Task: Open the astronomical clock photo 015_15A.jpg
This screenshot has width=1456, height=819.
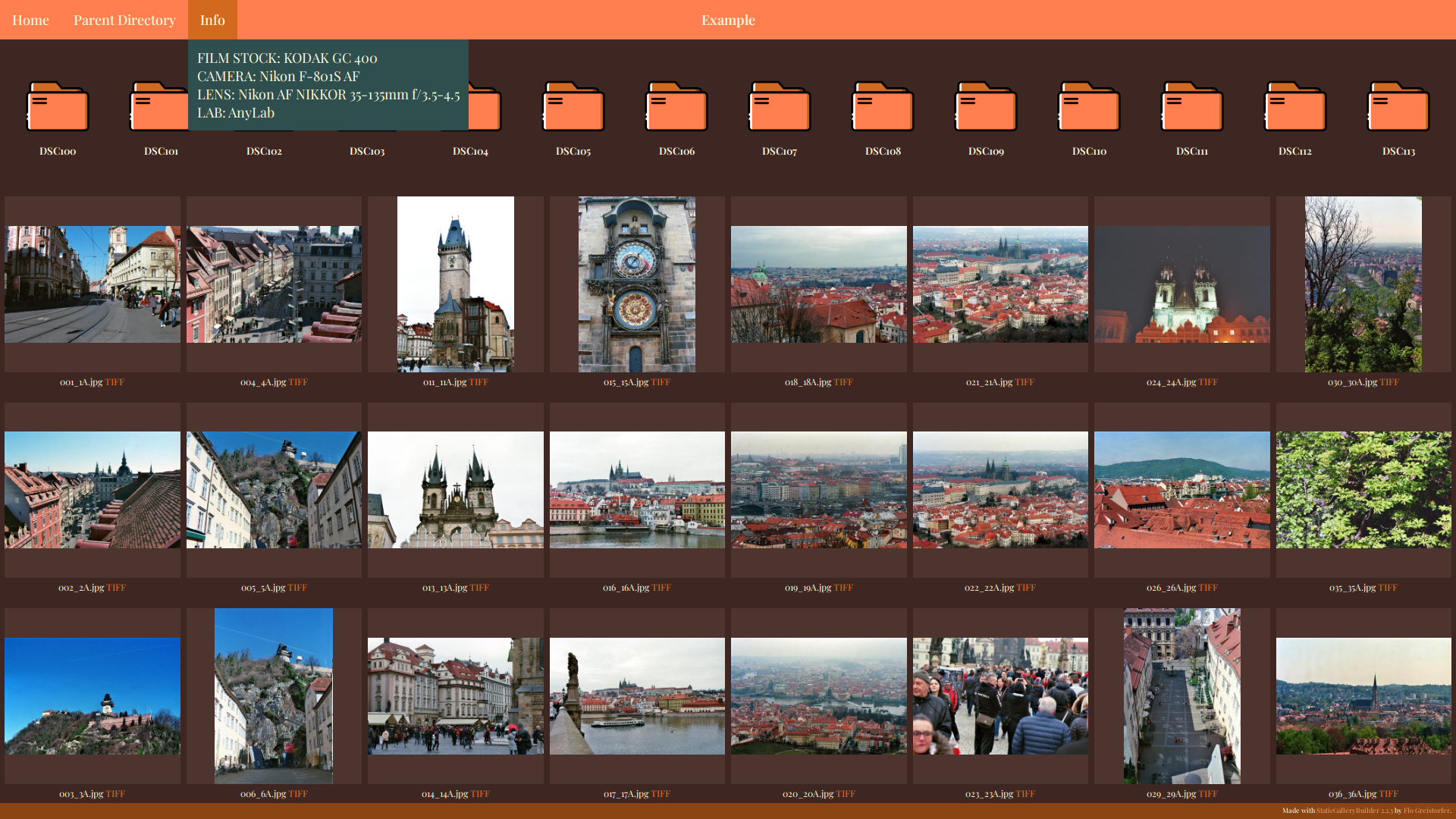Action: [637, 284]
